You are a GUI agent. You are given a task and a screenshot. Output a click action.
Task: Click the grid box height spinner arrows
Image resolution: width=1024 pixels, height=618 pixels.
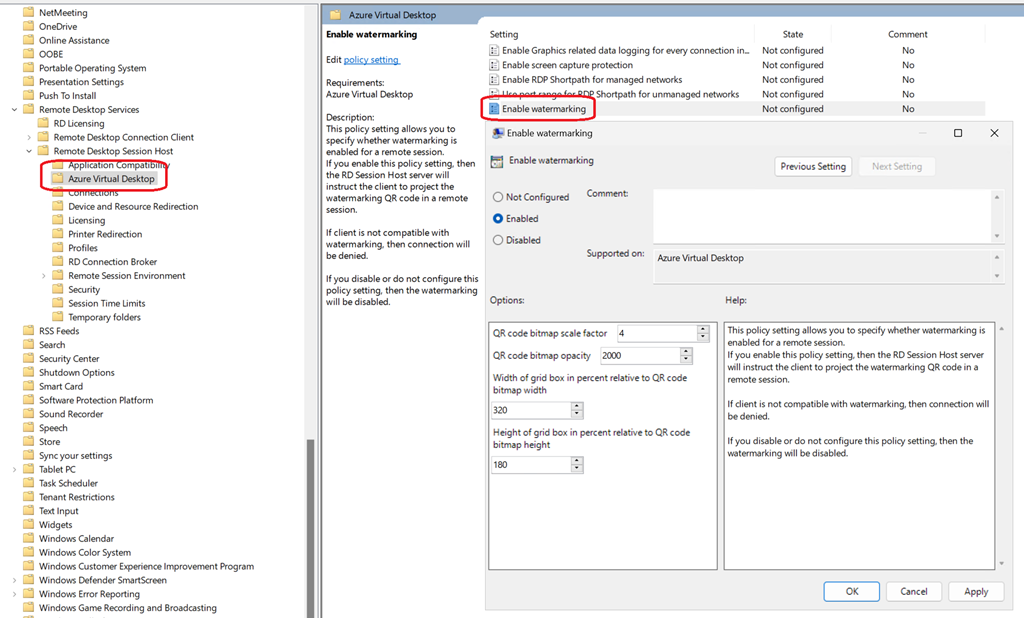tap(577, 464)
